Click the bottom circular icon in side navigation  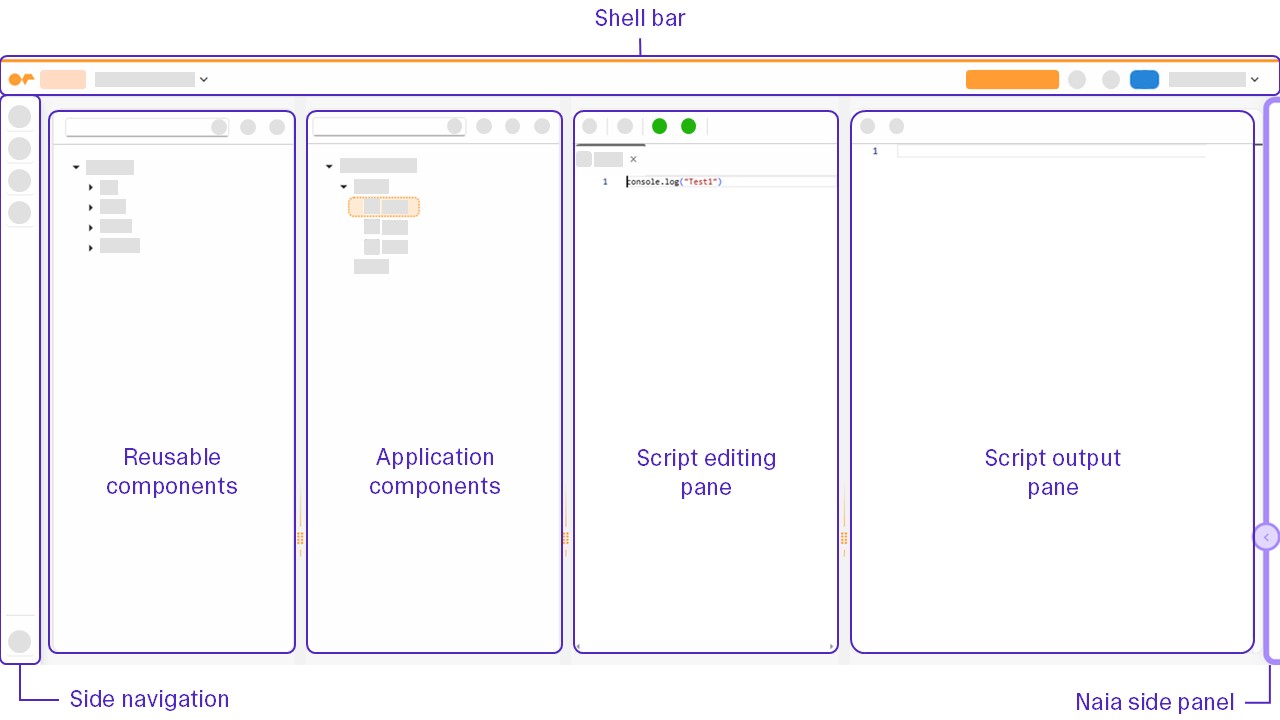(x=19, y=641)
